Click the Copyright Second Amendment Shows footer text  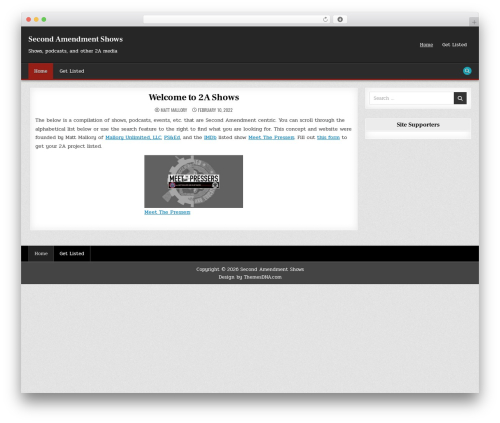(x=250, y=269)
